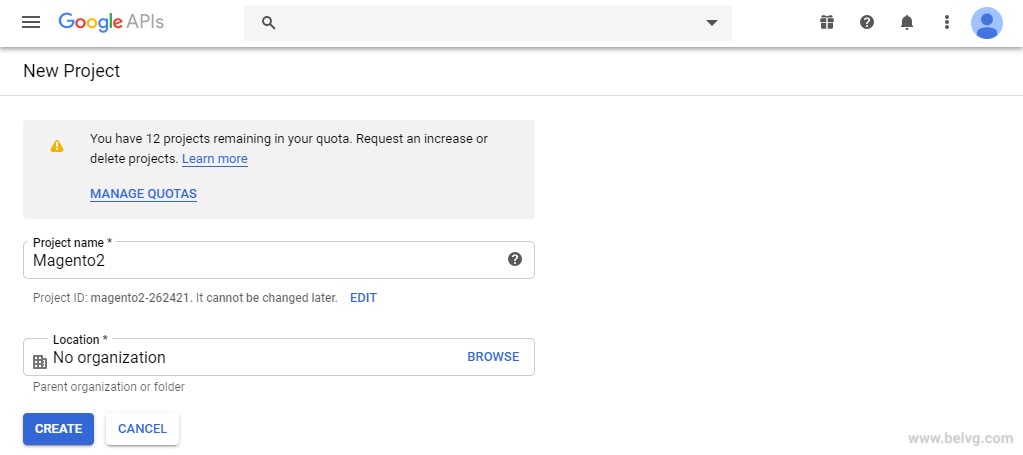Expand the search bar dropdown arrow
Screen dimensions: 1023x455
[712, 23]
